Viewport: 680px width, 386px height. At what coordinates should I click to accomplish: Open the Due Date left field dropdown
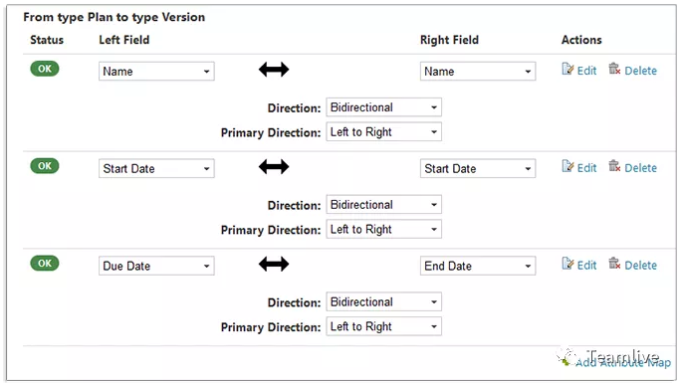[x=157, y=266]
